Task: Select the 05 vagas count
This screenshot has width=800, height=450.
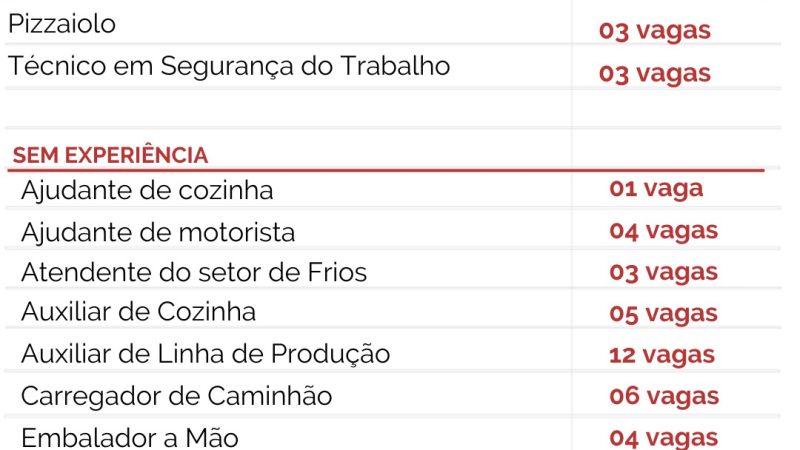Action: pos(663,313)
